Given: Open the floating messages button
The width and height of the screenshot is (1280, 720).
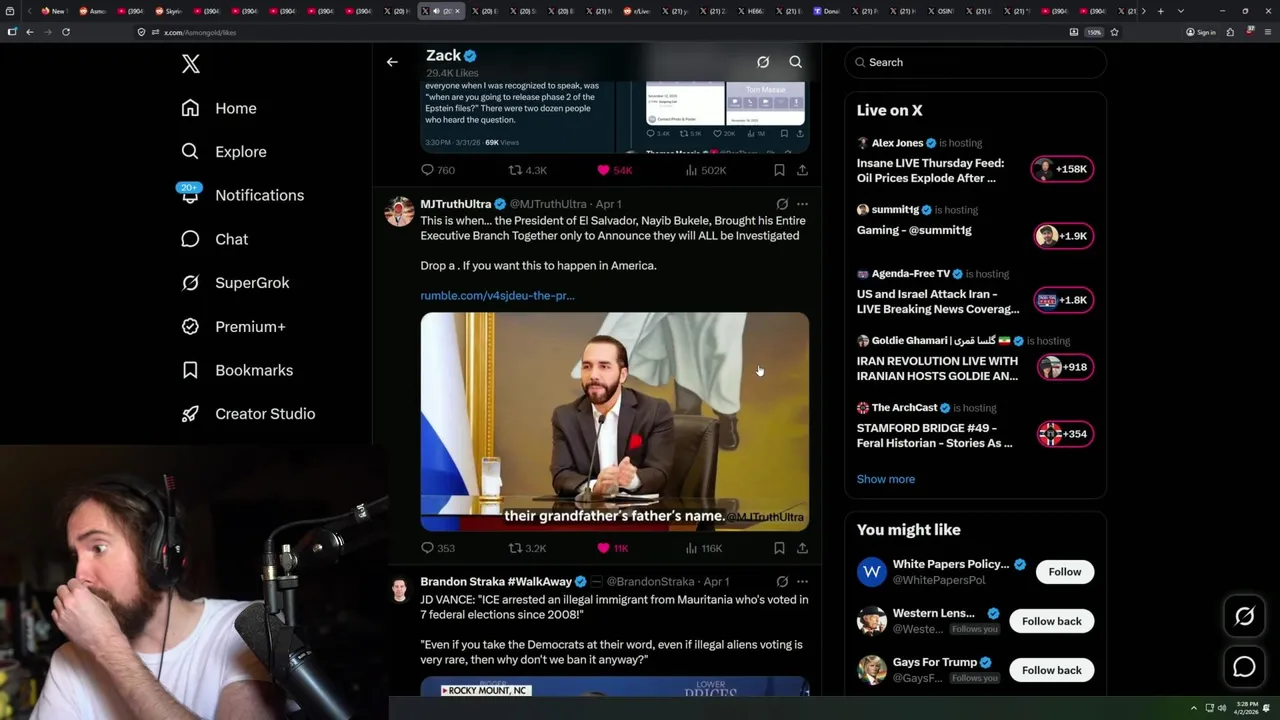Looking at the screenshot, I should coord(1244,666).
